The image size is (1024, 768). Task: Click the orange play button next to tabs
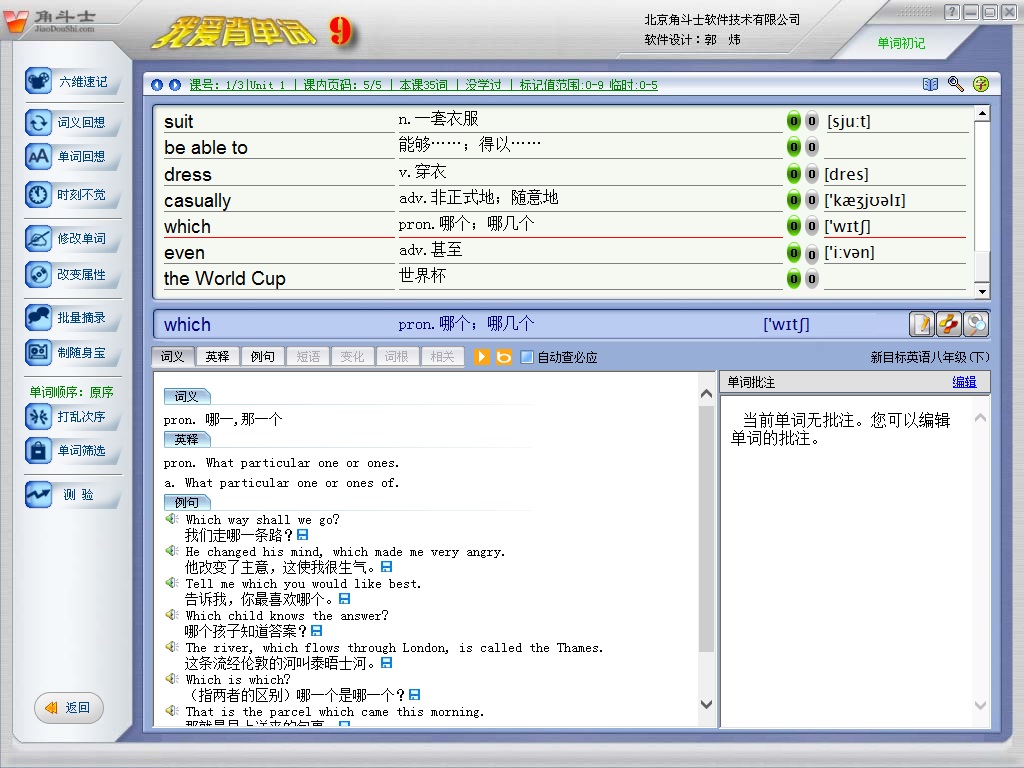tap(481, 357)
